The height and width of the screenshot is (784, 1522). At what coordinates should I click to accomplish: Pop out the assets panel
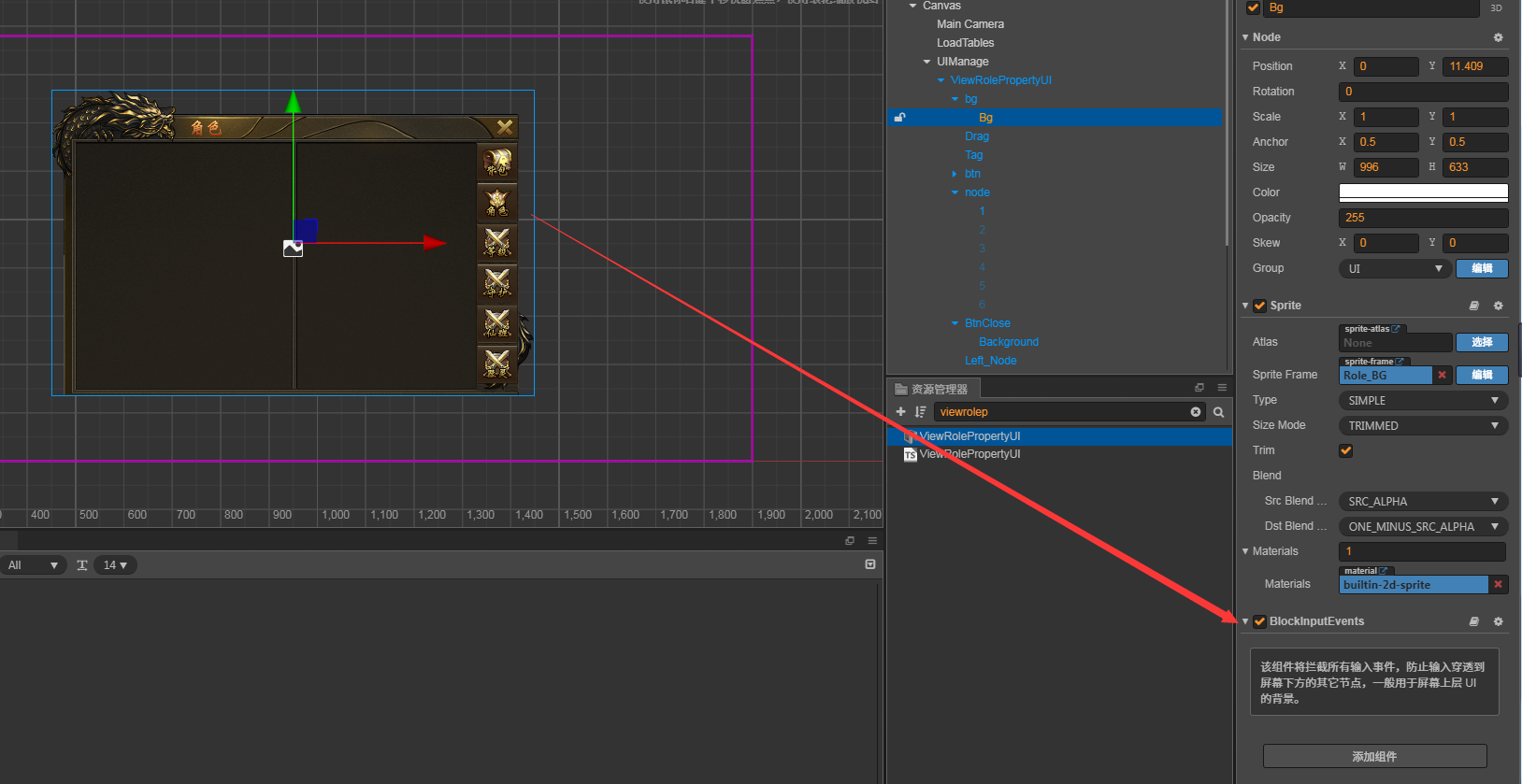click(1199, 388)
